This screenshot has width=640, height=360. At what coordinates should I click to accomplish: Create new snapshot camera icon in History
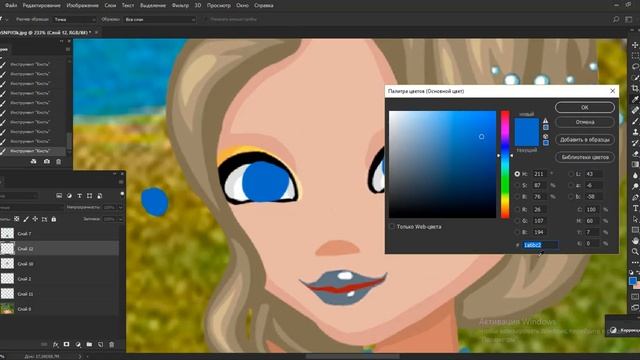[47, 162]
